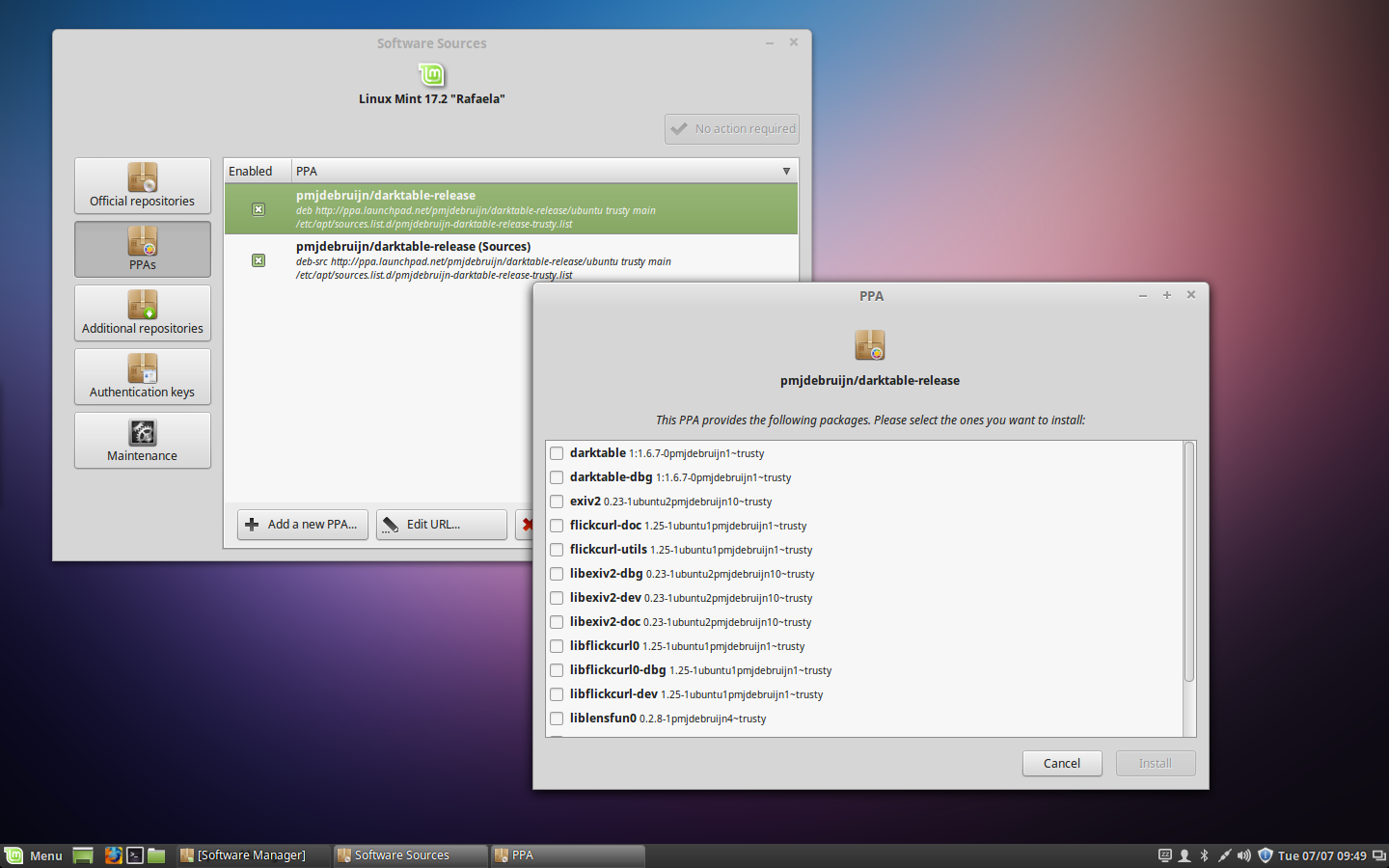Click the window list icon right of the clock

pos(1379,855)
